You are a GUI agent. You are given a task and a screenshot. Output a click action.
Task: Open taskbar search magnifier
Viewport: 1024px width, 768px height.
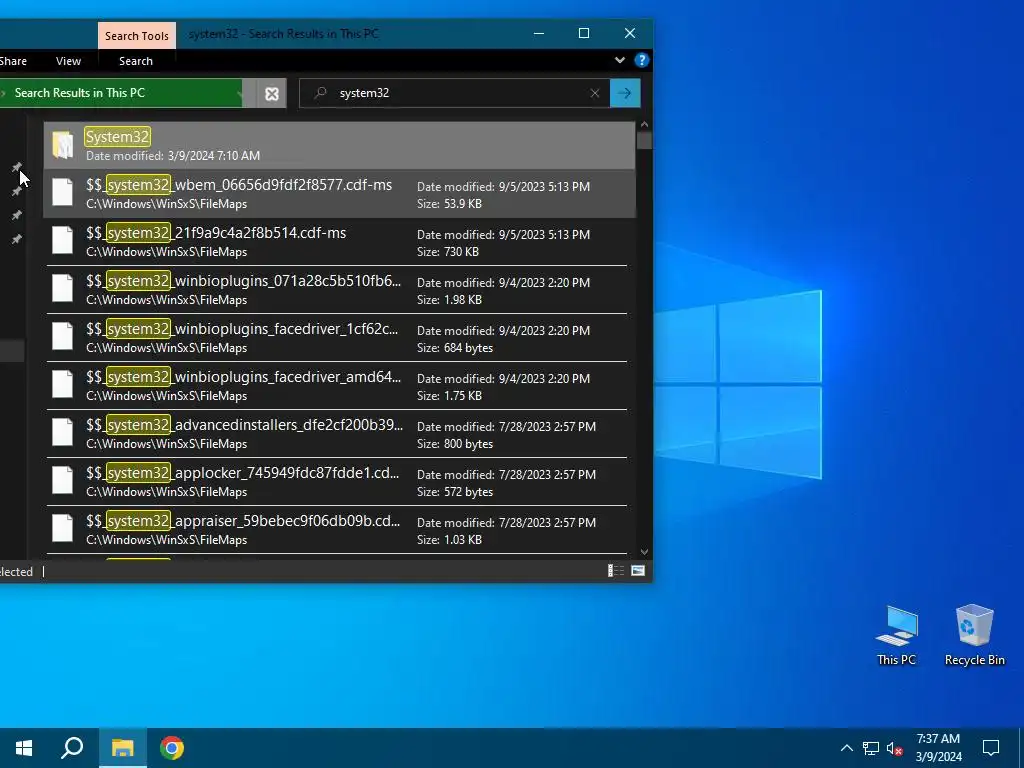tap(72, 748)
